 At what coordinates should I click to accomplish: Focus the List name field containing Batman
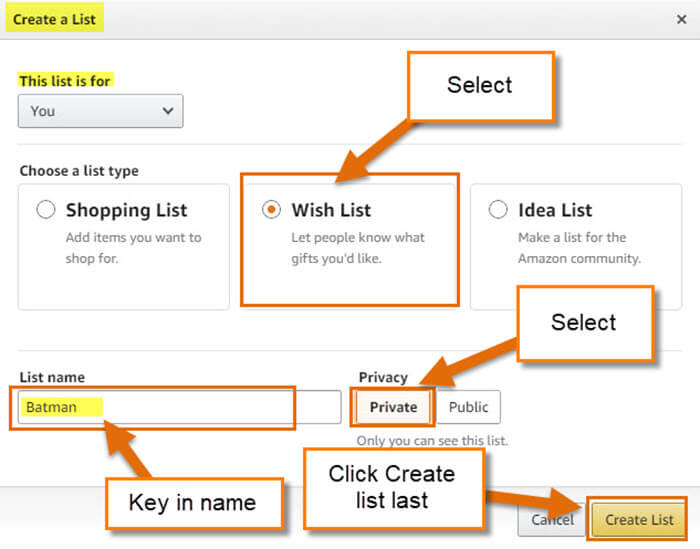179,407
